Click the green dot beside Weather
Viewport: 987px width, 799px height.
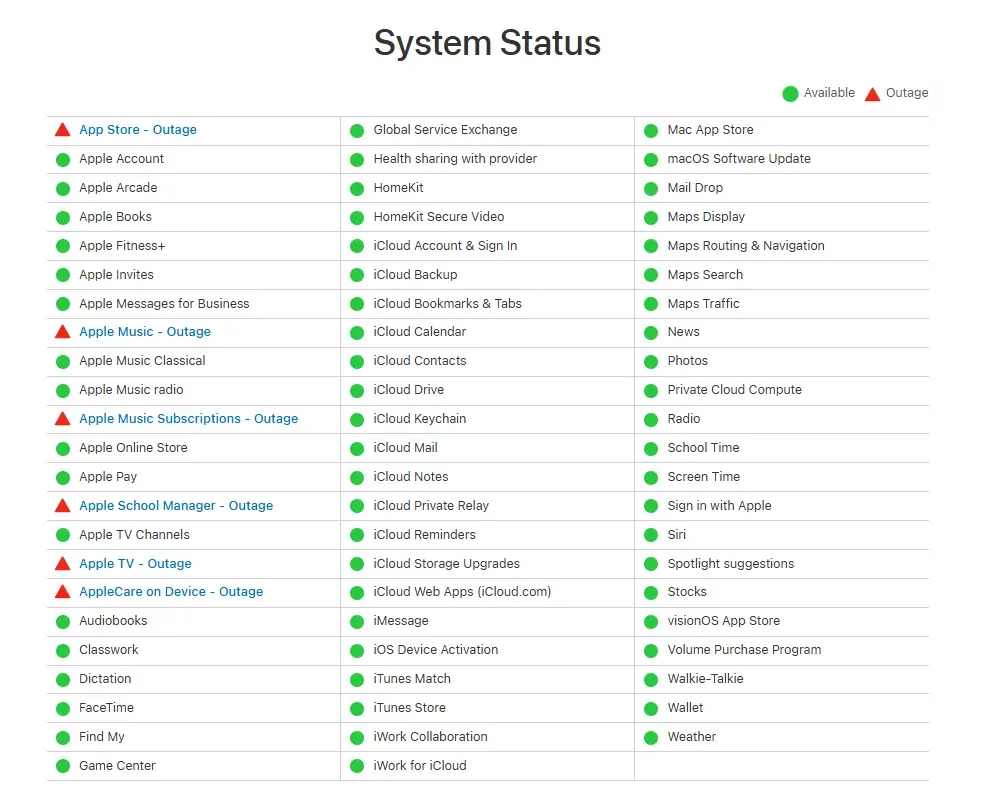coord(651,738)
